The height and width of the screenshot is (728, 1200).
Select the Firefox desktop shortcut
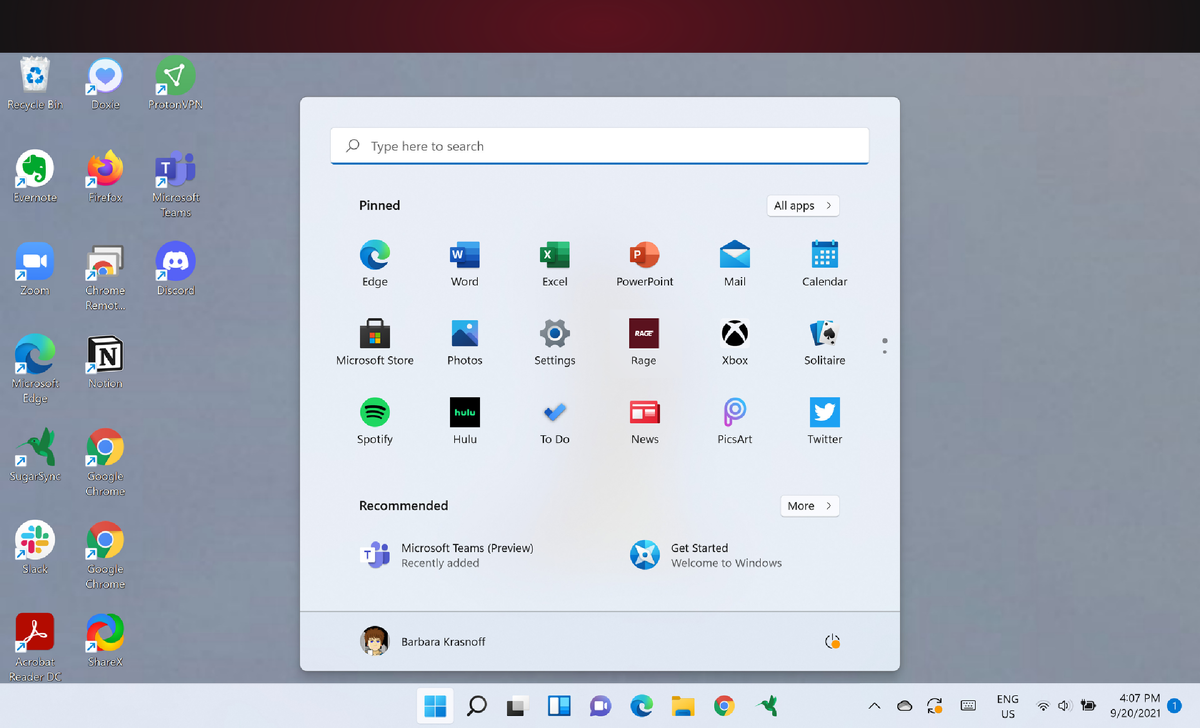pos(105,177)
